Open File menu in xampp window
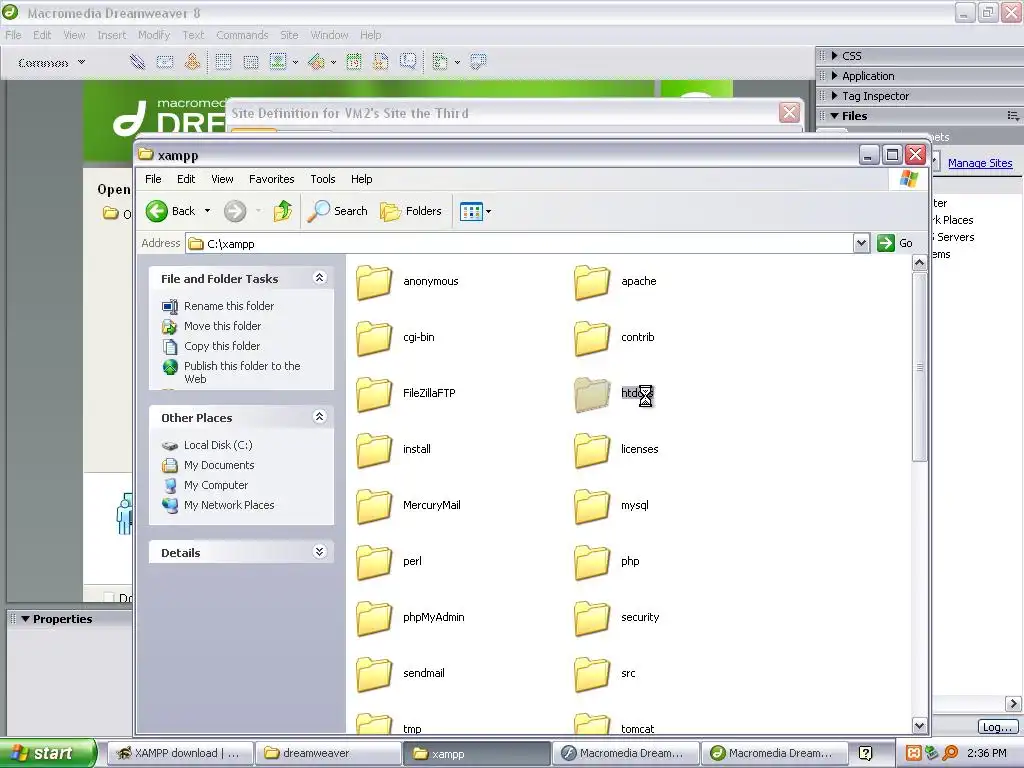 point(153,179)
